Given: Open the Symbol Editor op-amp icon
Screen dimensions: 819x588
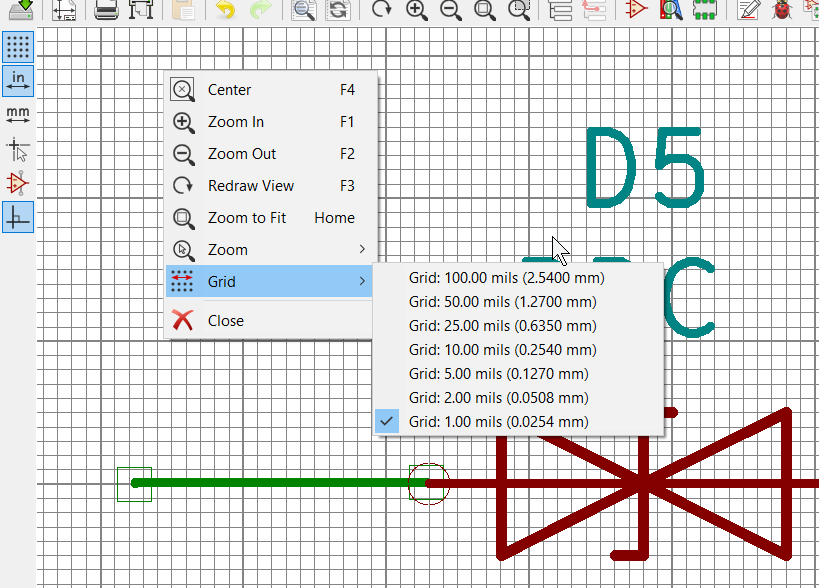Looking at the screenshot, I should tap(636, 10).
